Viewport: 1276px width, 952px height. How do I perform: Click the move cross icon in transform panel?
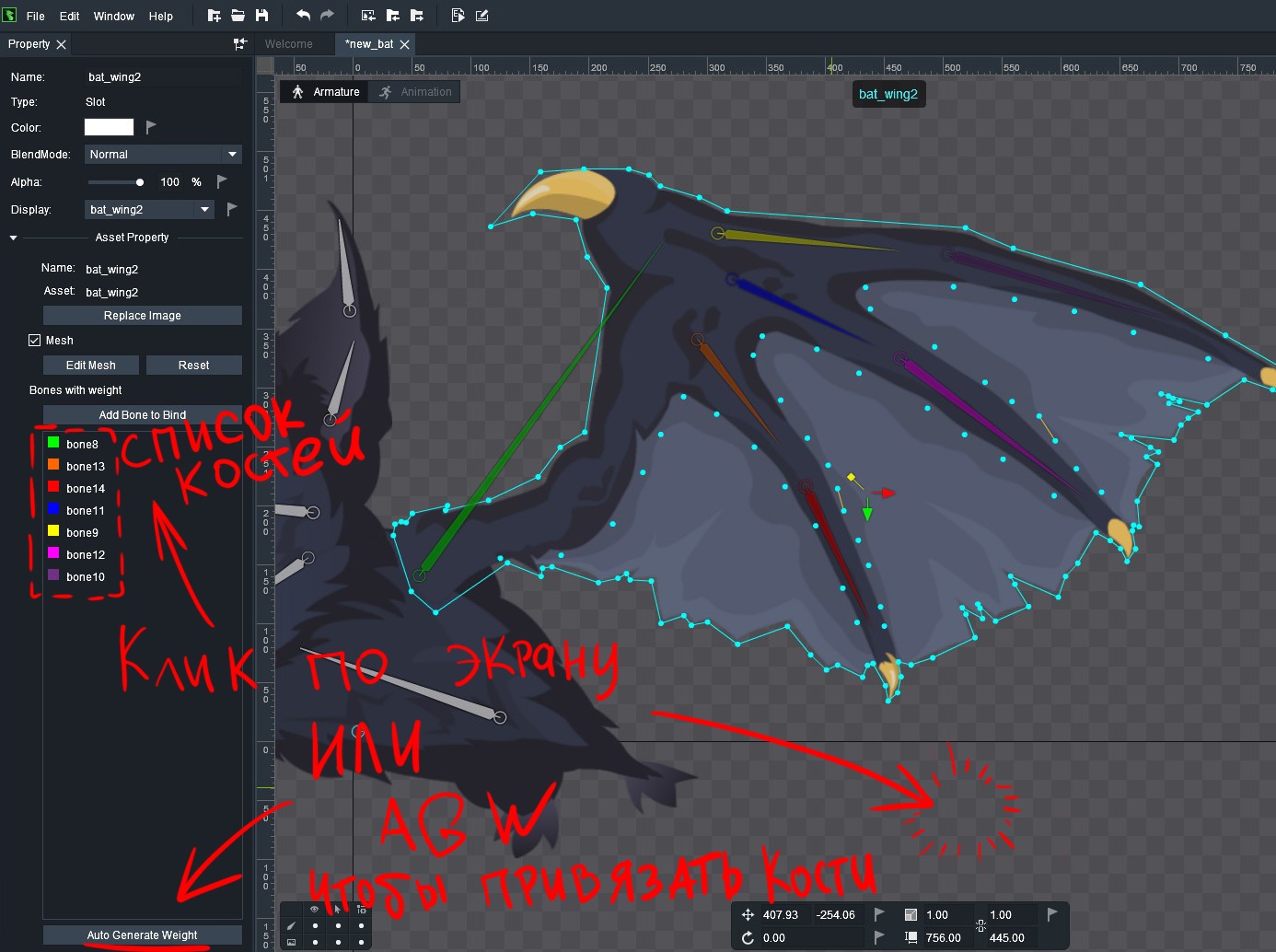pyautogui.click(x=748, y=914)
